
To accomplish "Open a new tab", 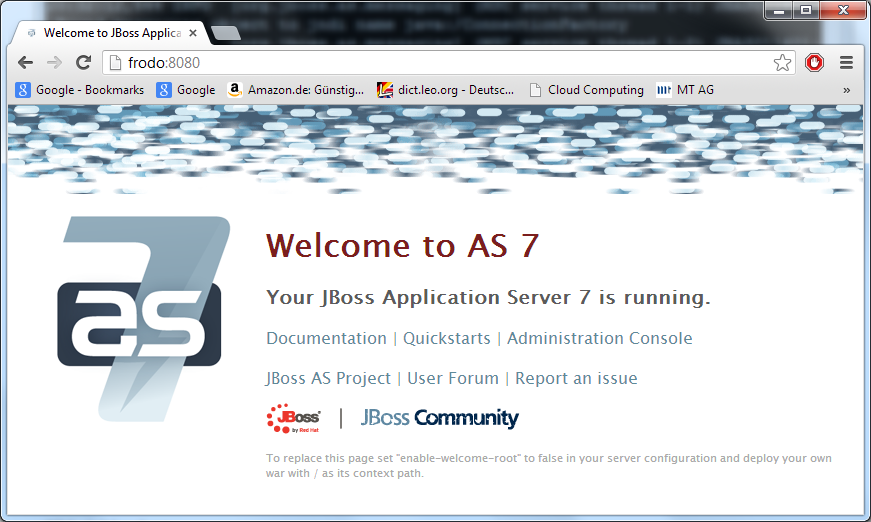I will click(226, 33).
